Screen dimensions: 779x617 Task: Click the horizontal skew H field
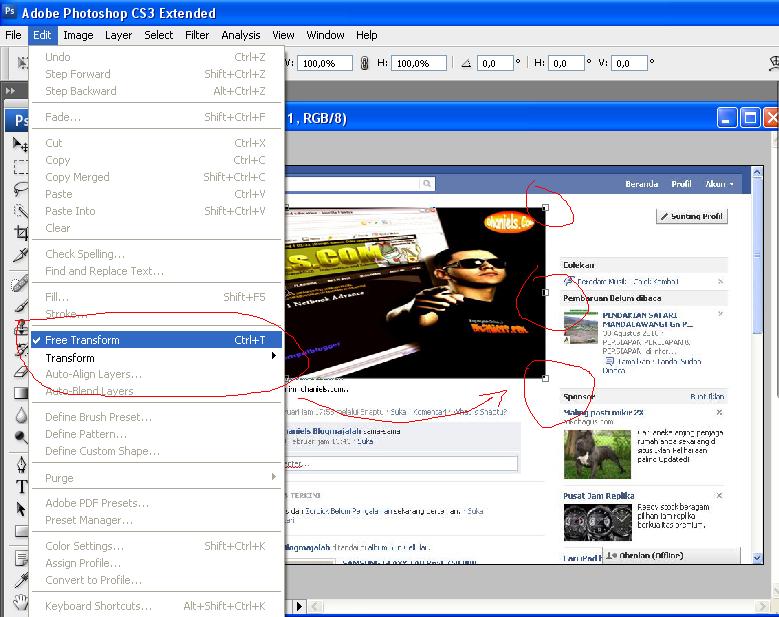[x=566, y=63]
